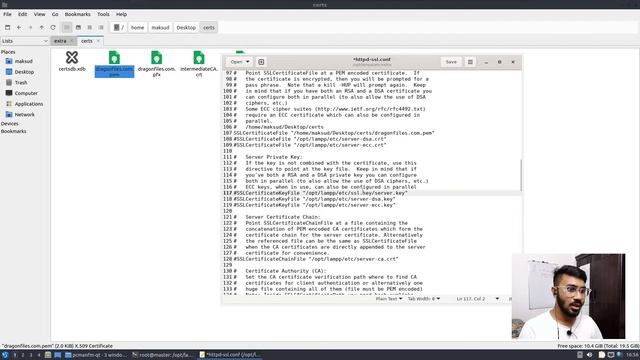
Task: Click line 107 SSLCertificateFile pem path
Action: [x=363, y=133]
